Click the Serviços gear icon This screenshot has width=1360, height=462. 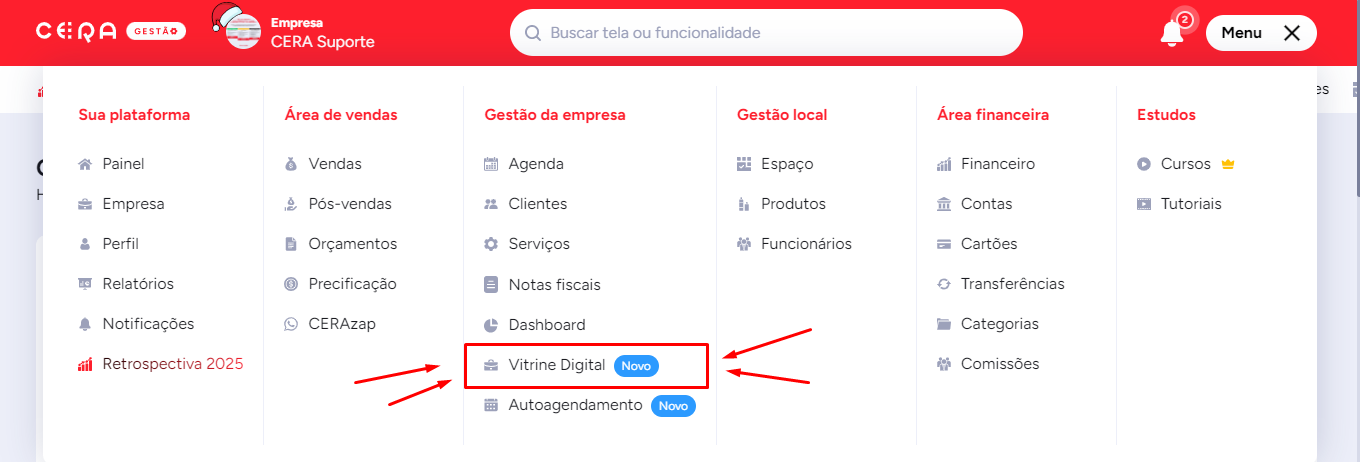click(491, 244)
